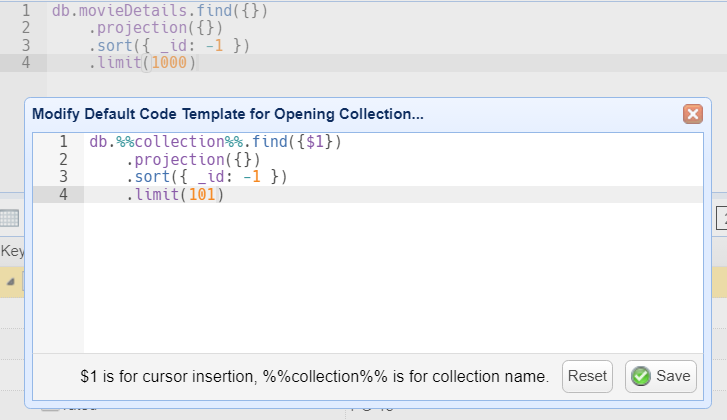The width and height of the screenshot is (727, 420).
Task: Click the $1 cursor placeholder in template
Action: click(315, 142)
